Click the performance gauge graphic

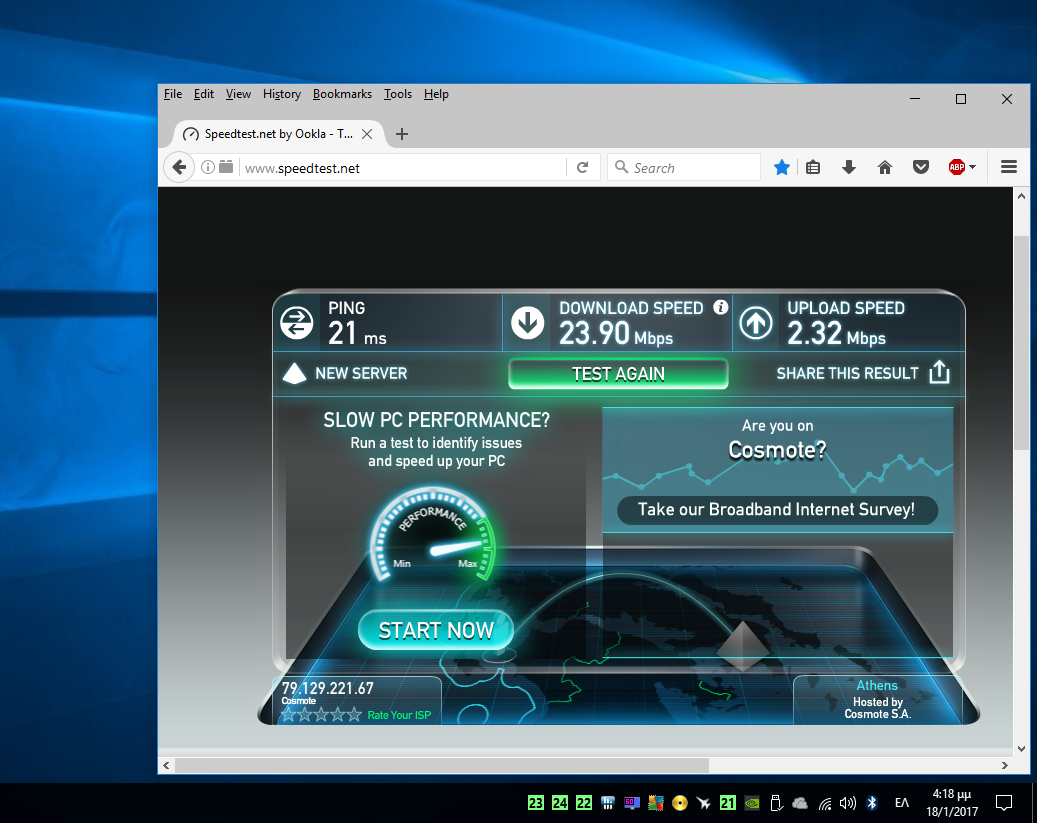[433, 536]
